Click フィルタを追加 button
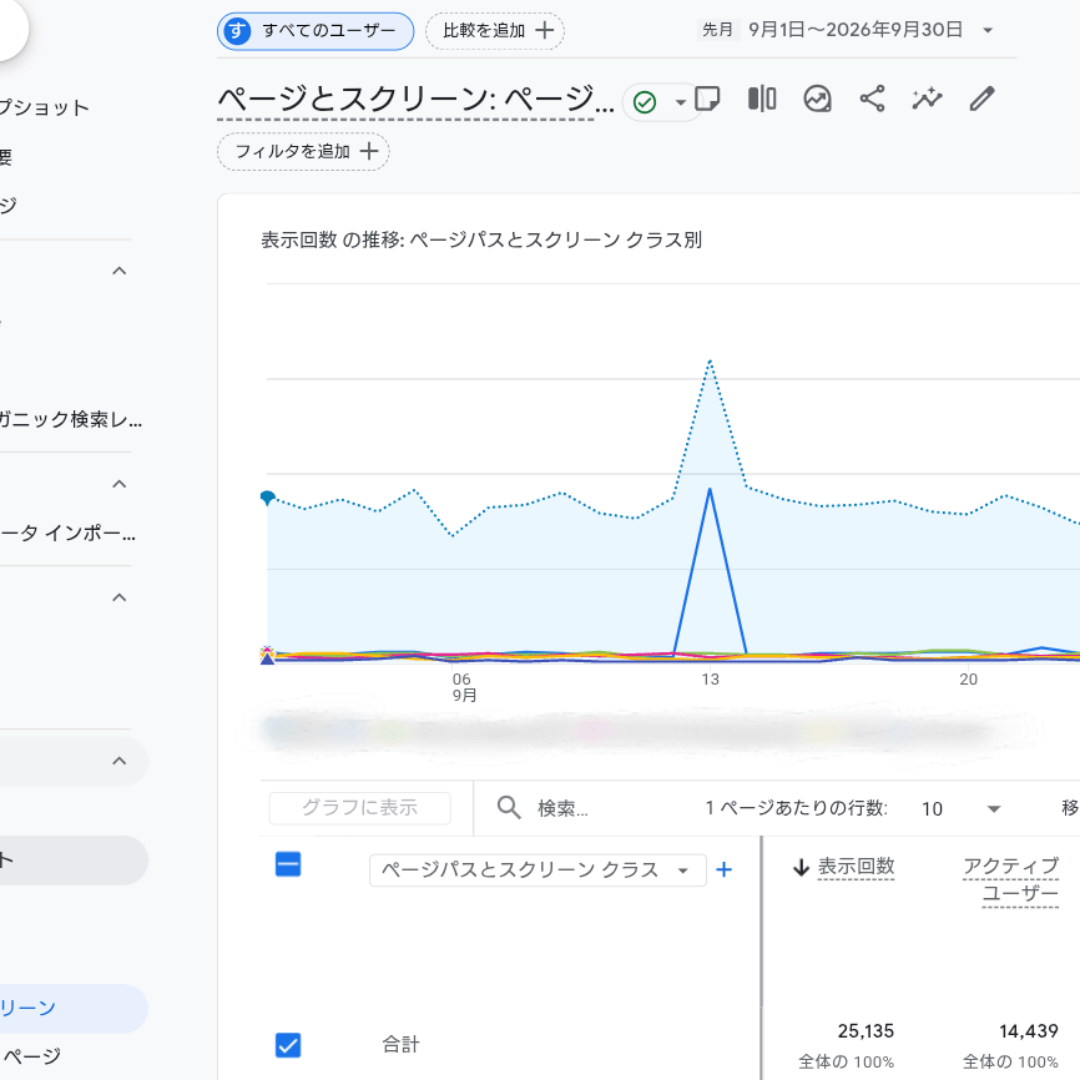1080x1080 pixels. pos(304,152)
